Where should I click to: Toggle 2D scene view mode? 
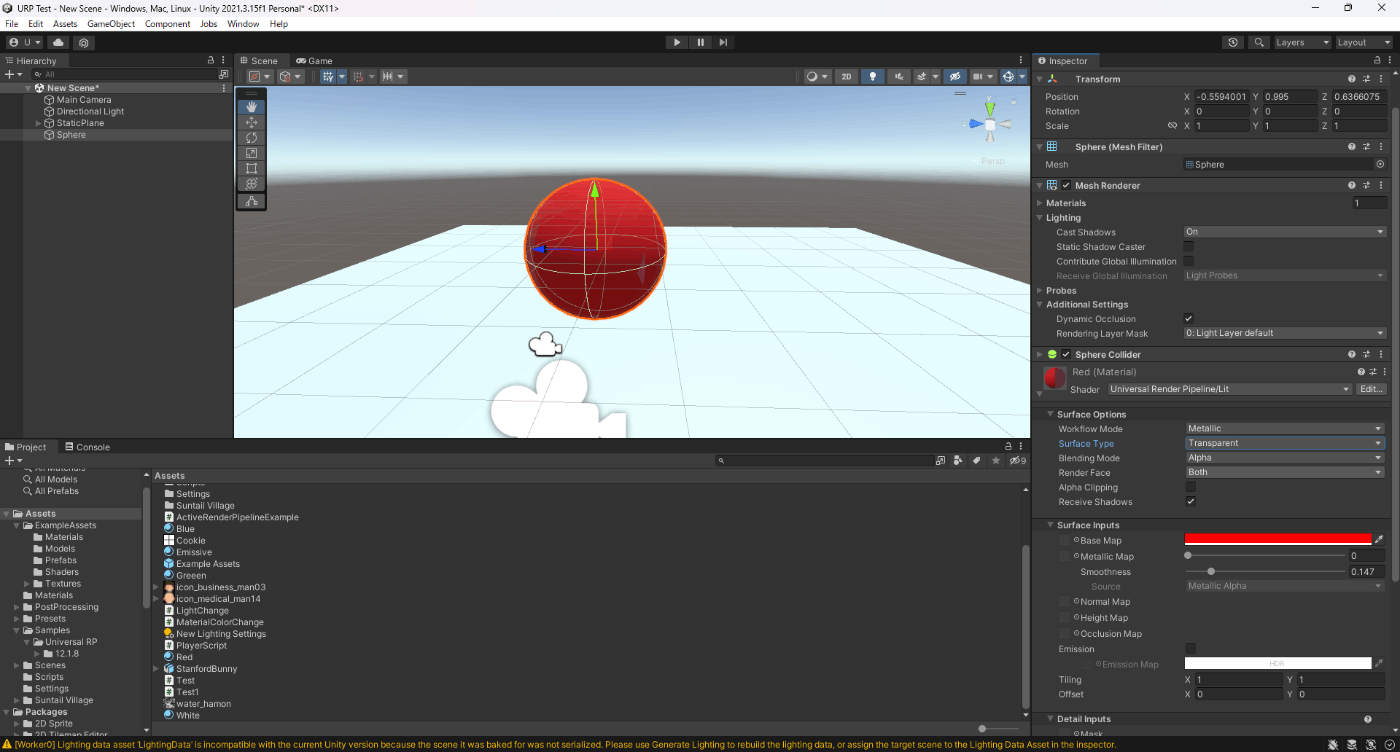click(846, 76)
